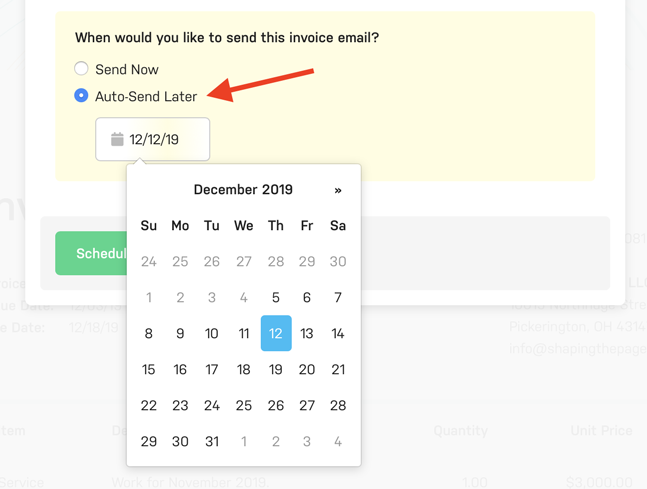Click the December 2019 month header

(x=243, y=190)
